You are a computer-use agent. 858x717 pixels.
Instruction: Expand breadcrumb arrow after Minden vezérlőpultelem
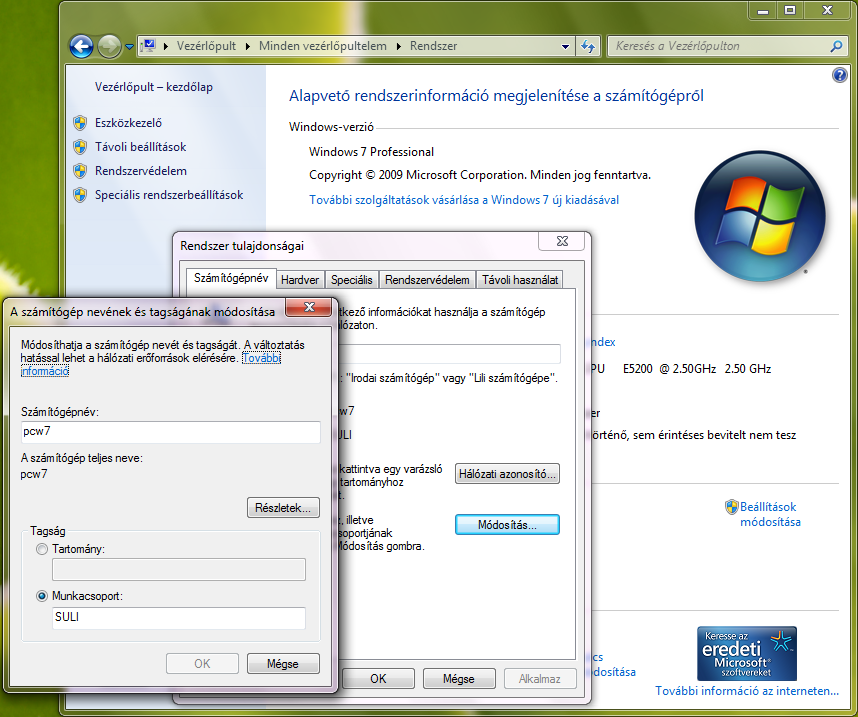coord(400,46)
